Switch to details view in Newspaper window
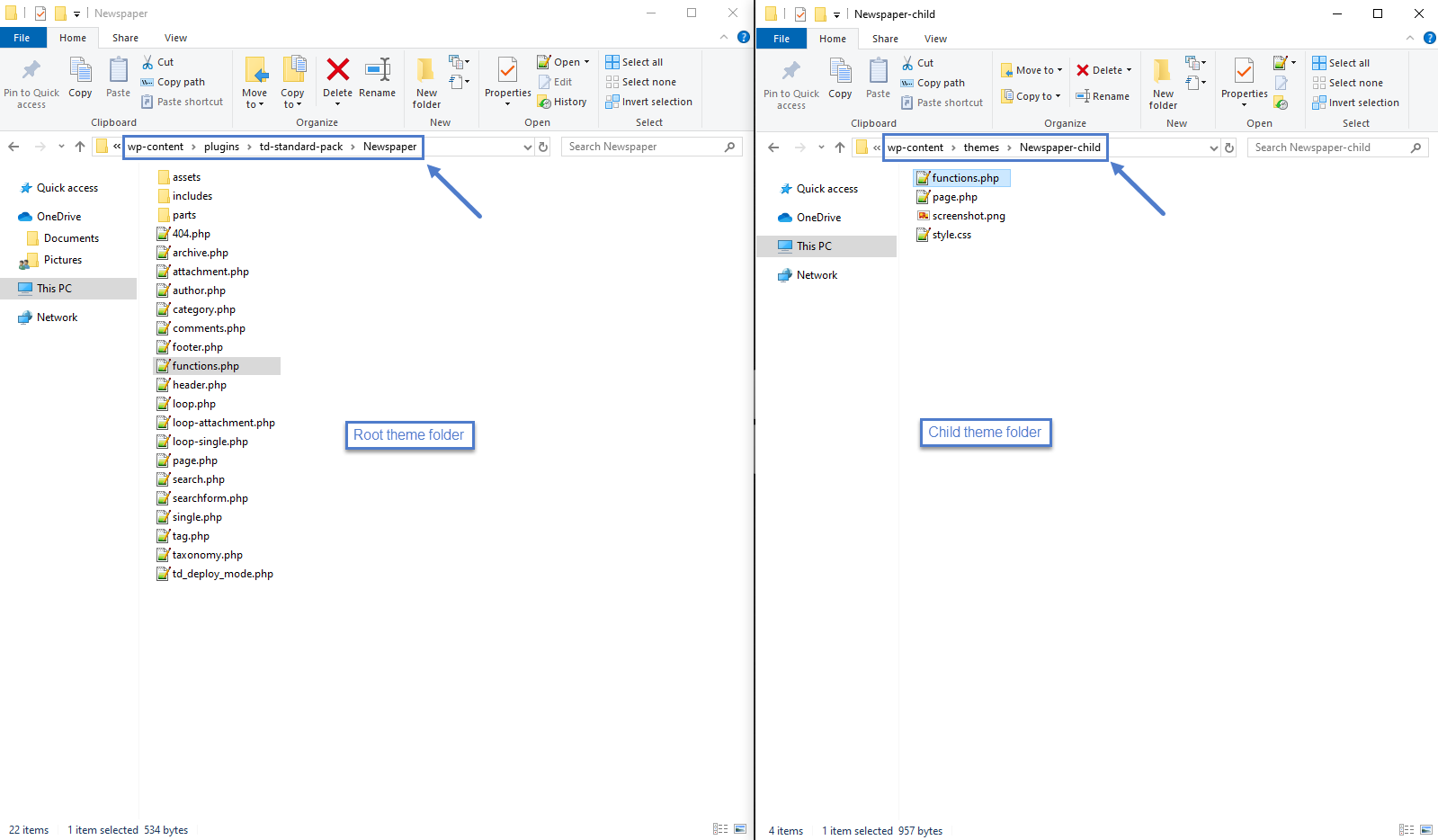Viewport: 1438px width, 840px height. pos(720,829)
